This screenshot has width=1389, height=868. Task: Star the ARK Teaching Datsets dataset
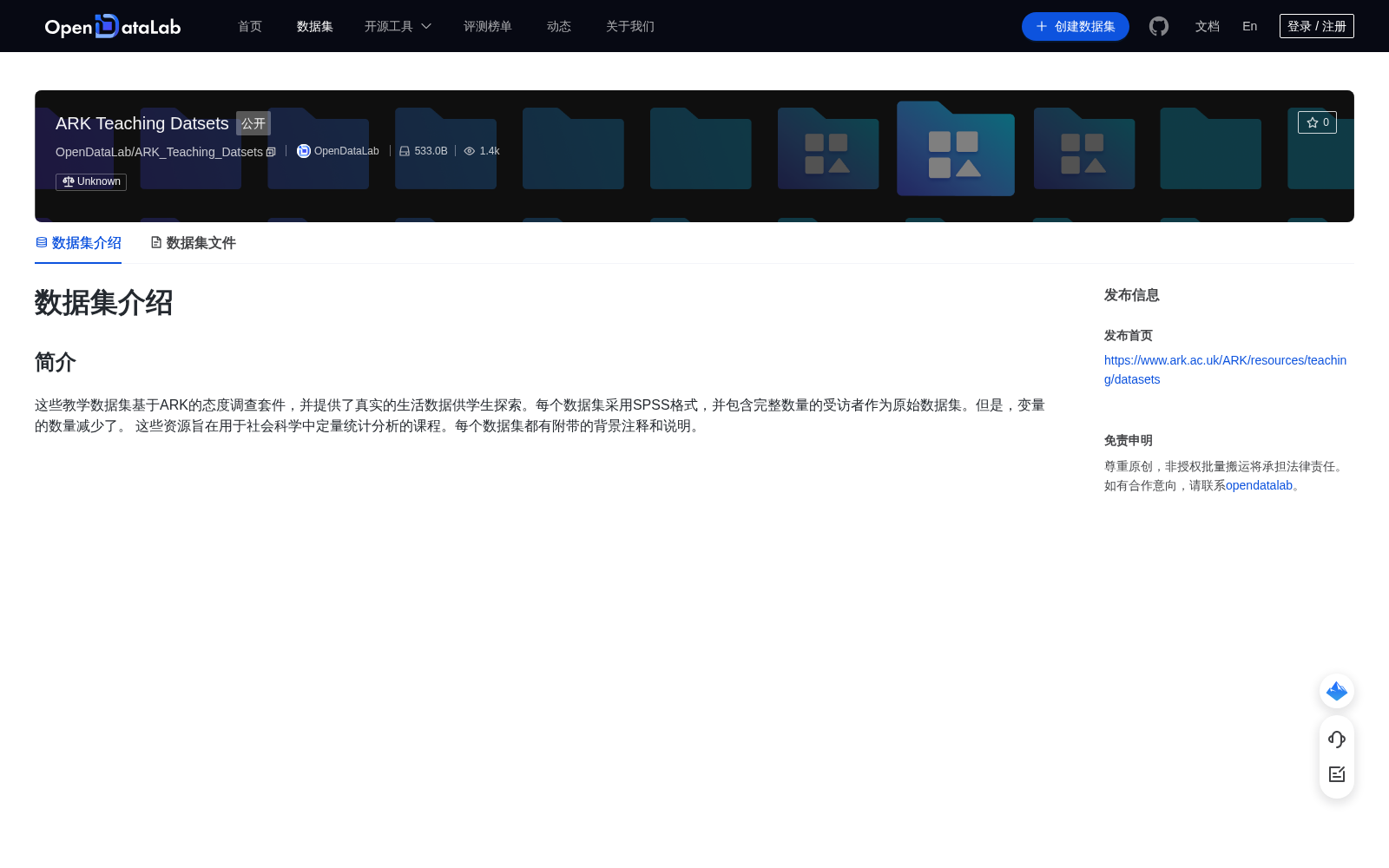[1317, 122]
